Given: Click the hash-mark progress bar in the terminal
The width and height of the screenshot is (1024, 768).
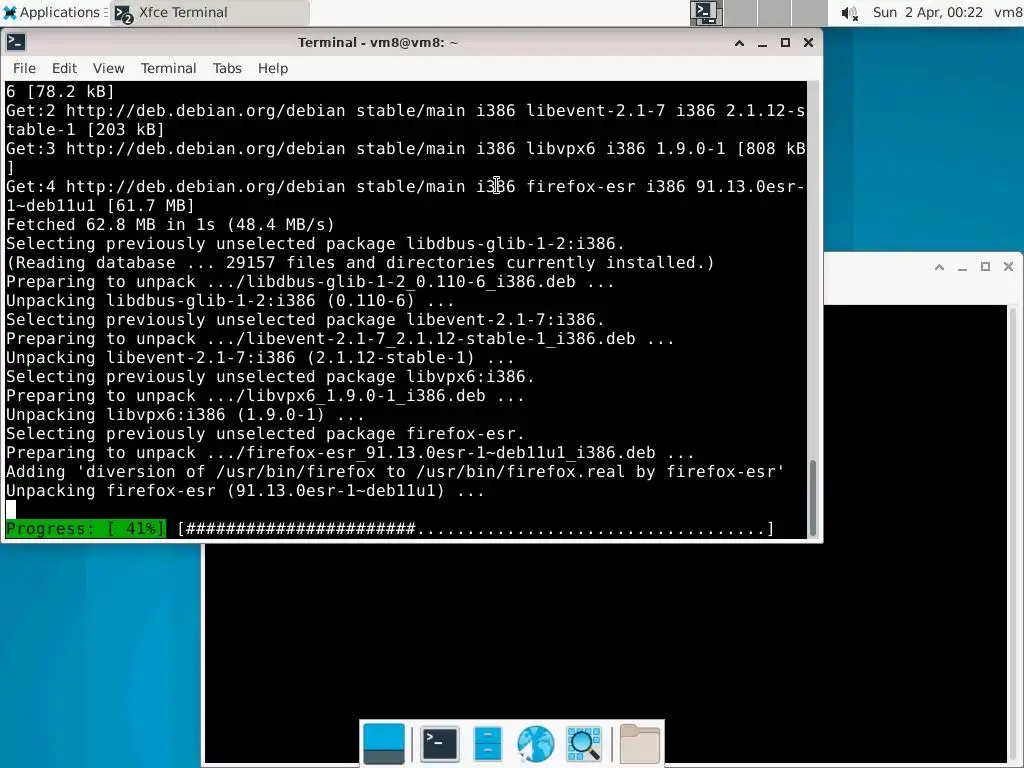Looking at the screenshot, I should pos(476,528).
